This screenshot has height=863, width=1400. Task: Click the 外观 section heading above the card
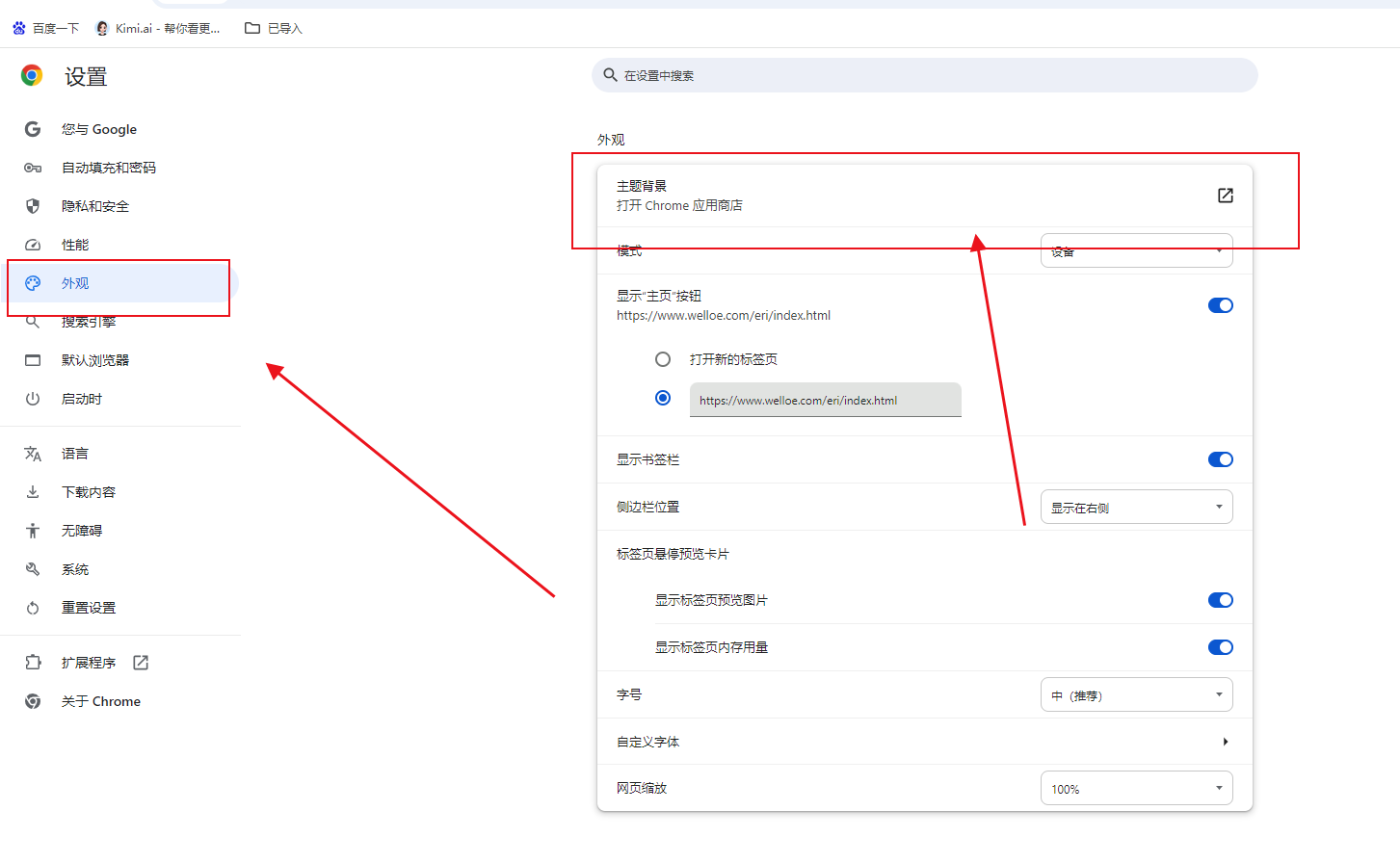[x=611, y=140]
